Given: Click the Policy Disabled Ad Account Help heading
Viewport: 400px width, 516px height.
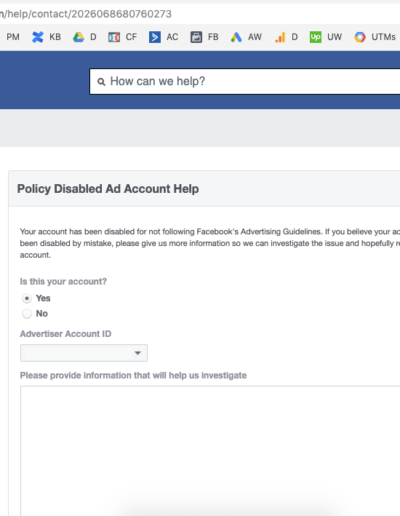Looking at the screenshot, I should click(108, 189).
